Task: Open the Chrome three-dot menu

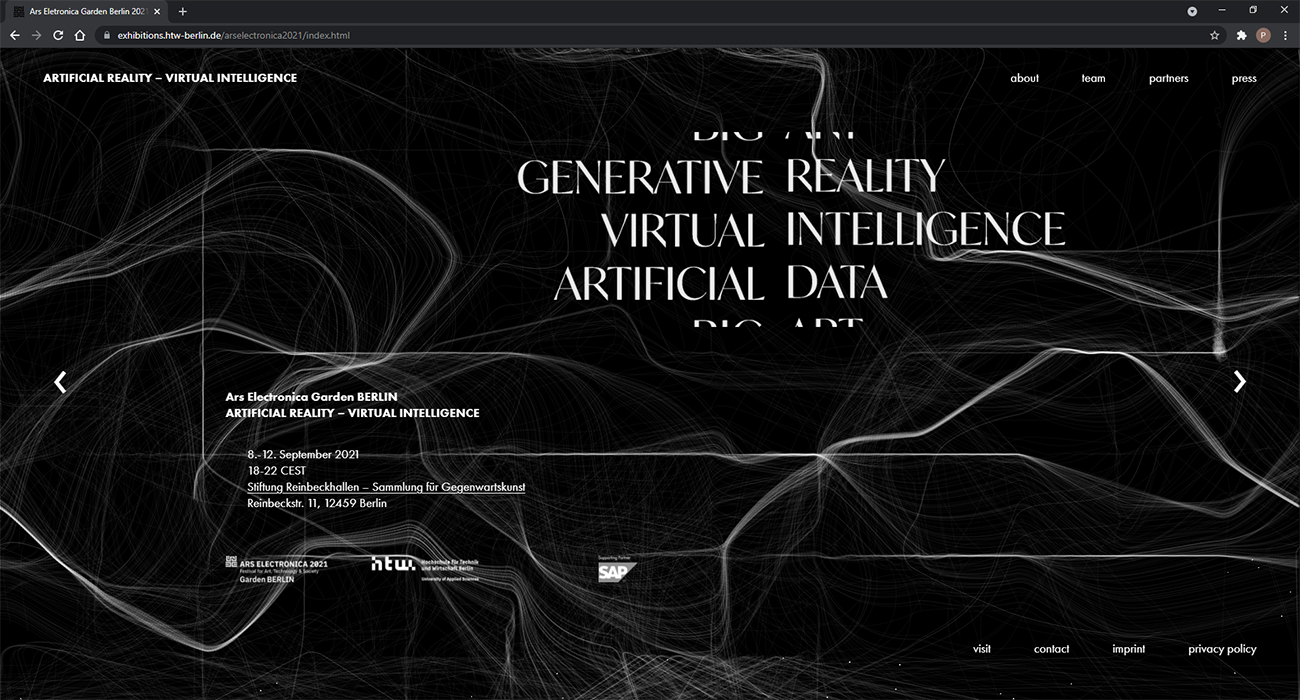Action: pyautogui.click(x=1286, y=35)
